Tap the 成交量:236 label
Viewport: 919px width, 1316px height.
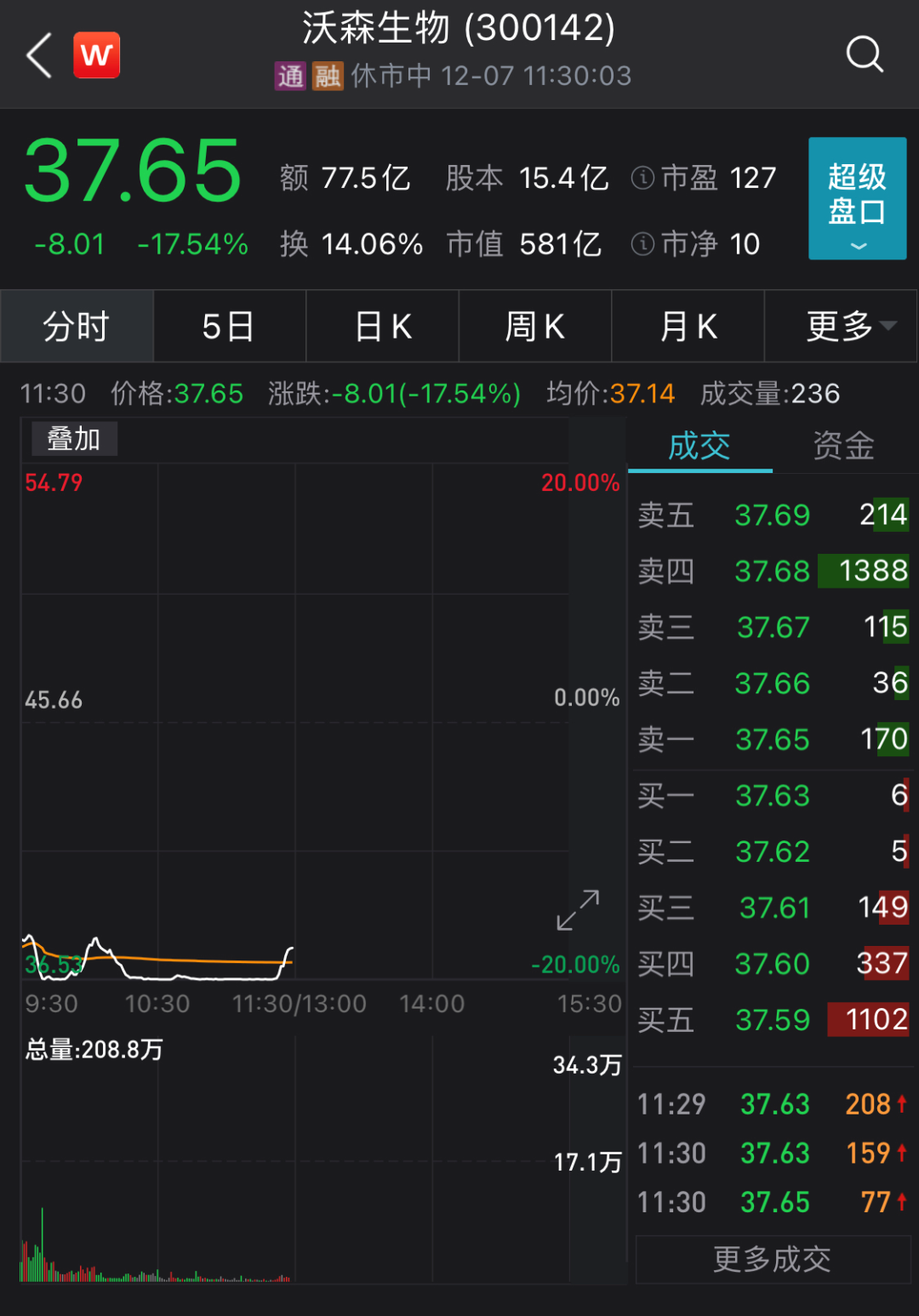click(x=770, y=393)
